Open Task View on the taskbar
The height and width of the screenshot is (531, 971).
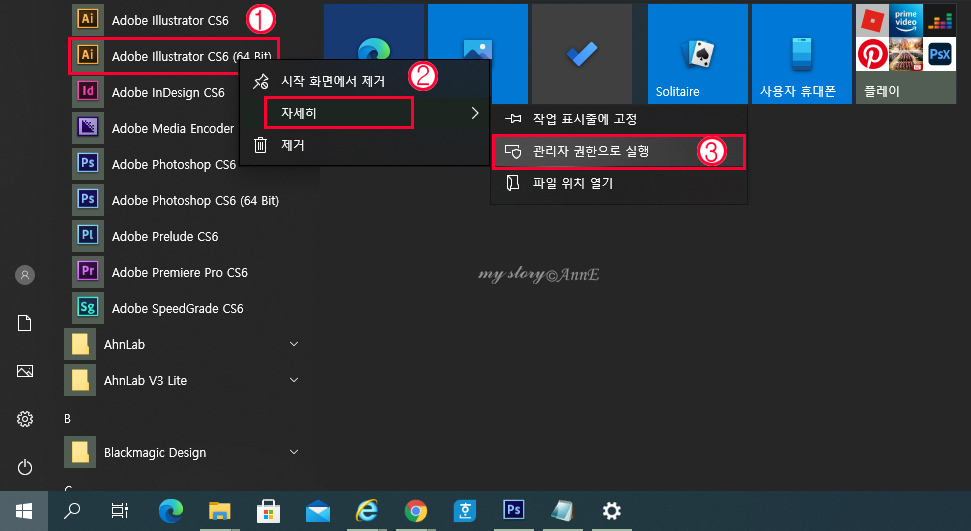(120, 511)
